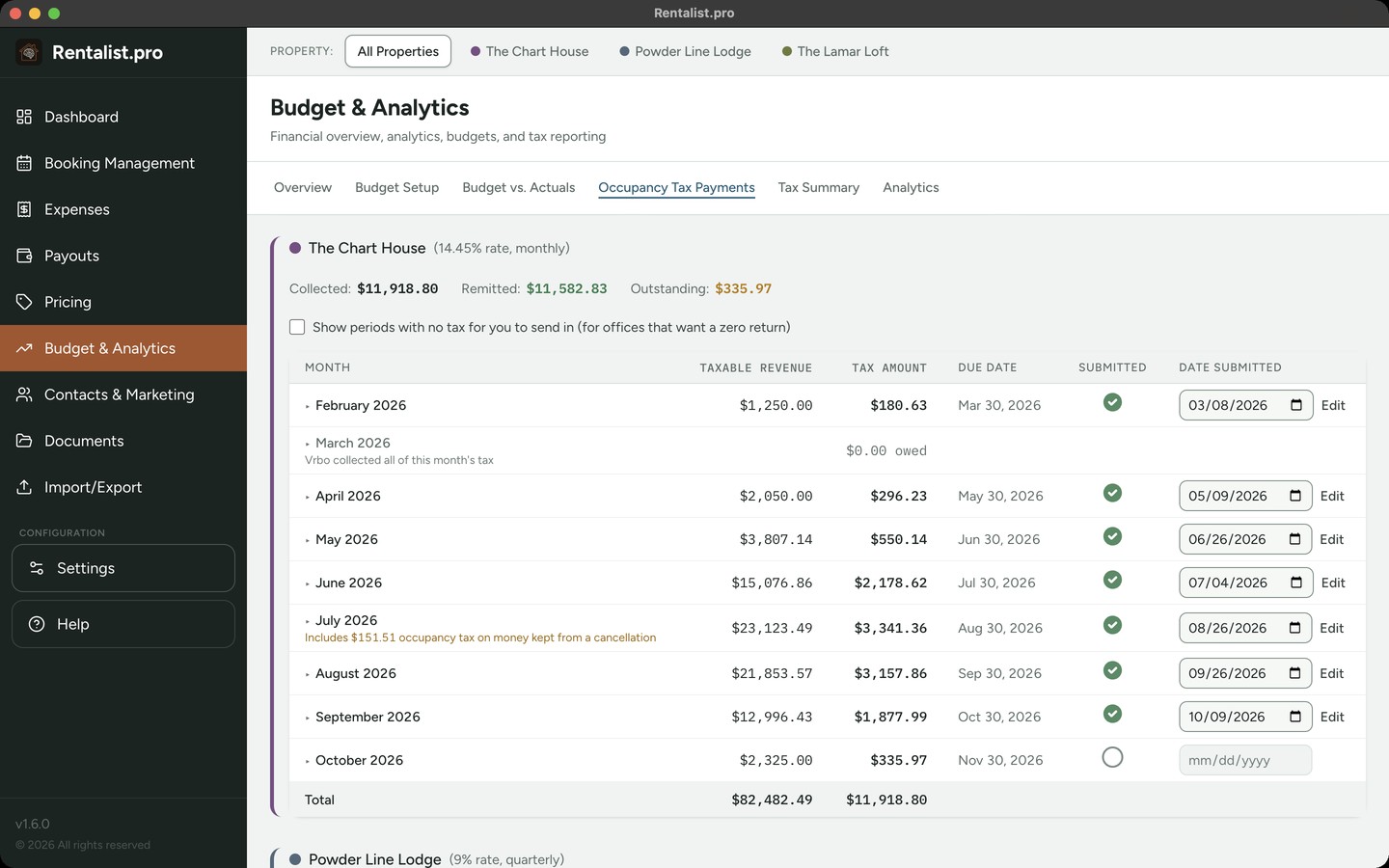The width and height of the screenshot is (1389, 868).
Task: Mark October 2026 as submitted
Action: point(1112,757)
